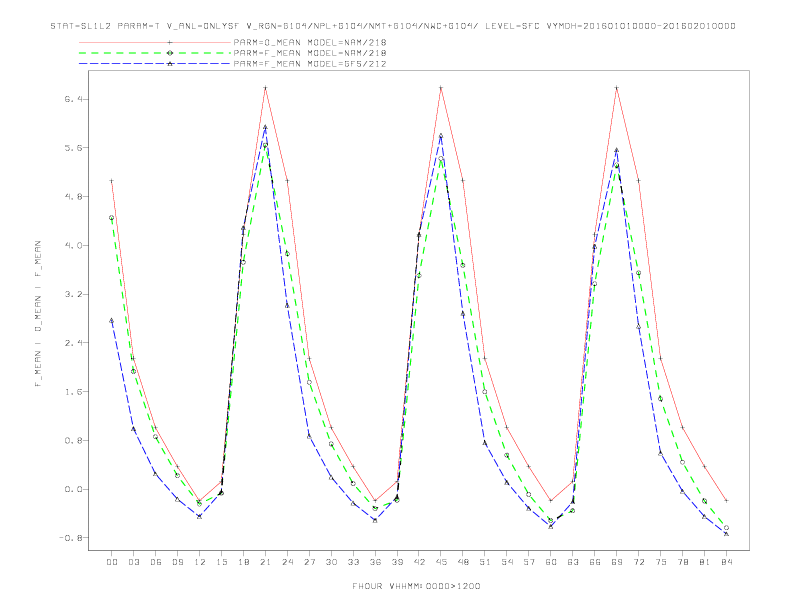Click the x-axis tick label 03
Image resolution: width=792 pixels, height=612 pixels.
click(x=133, y=562)
